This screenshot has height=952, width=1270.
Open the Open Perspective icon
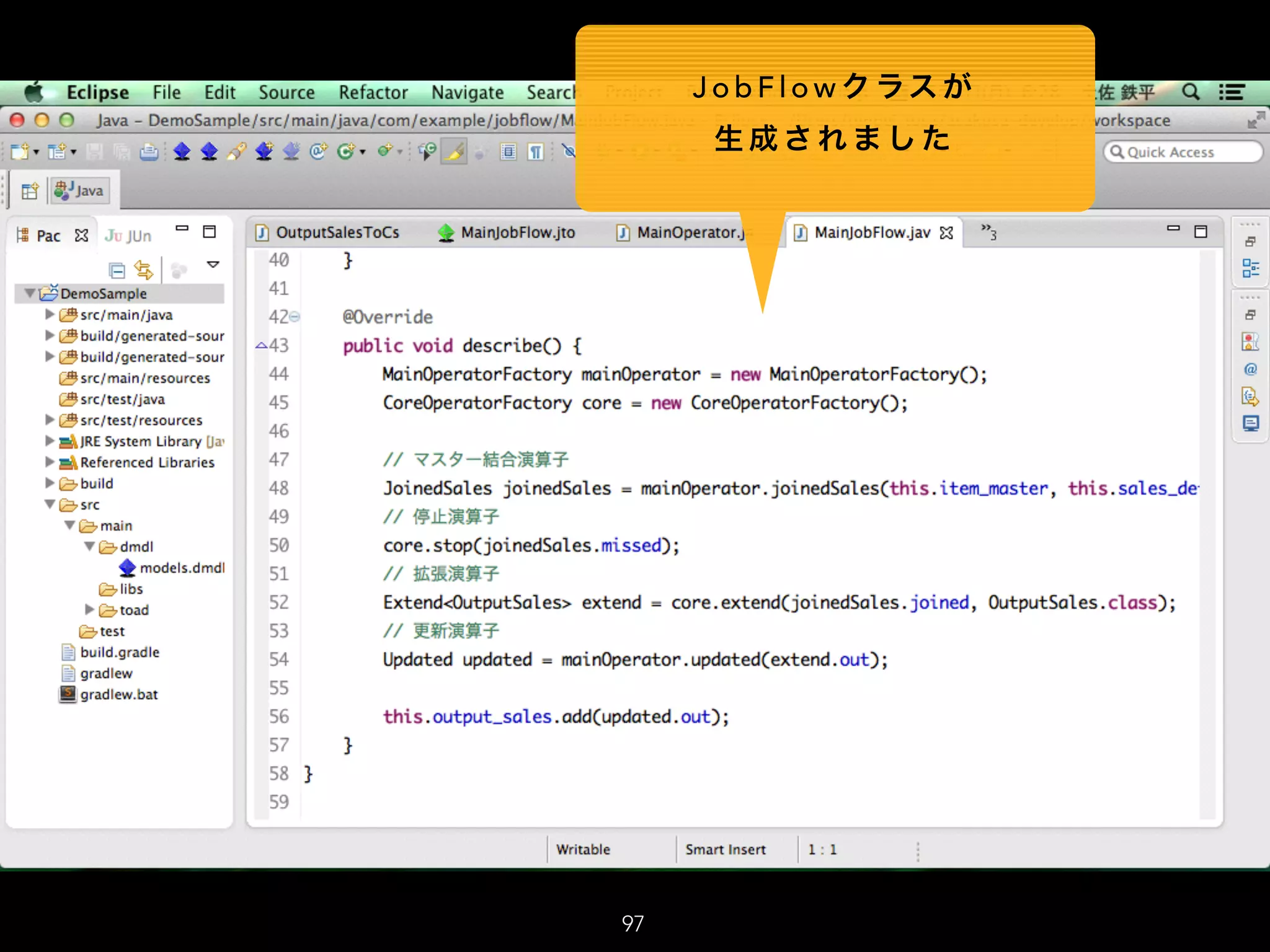point(29,191)
